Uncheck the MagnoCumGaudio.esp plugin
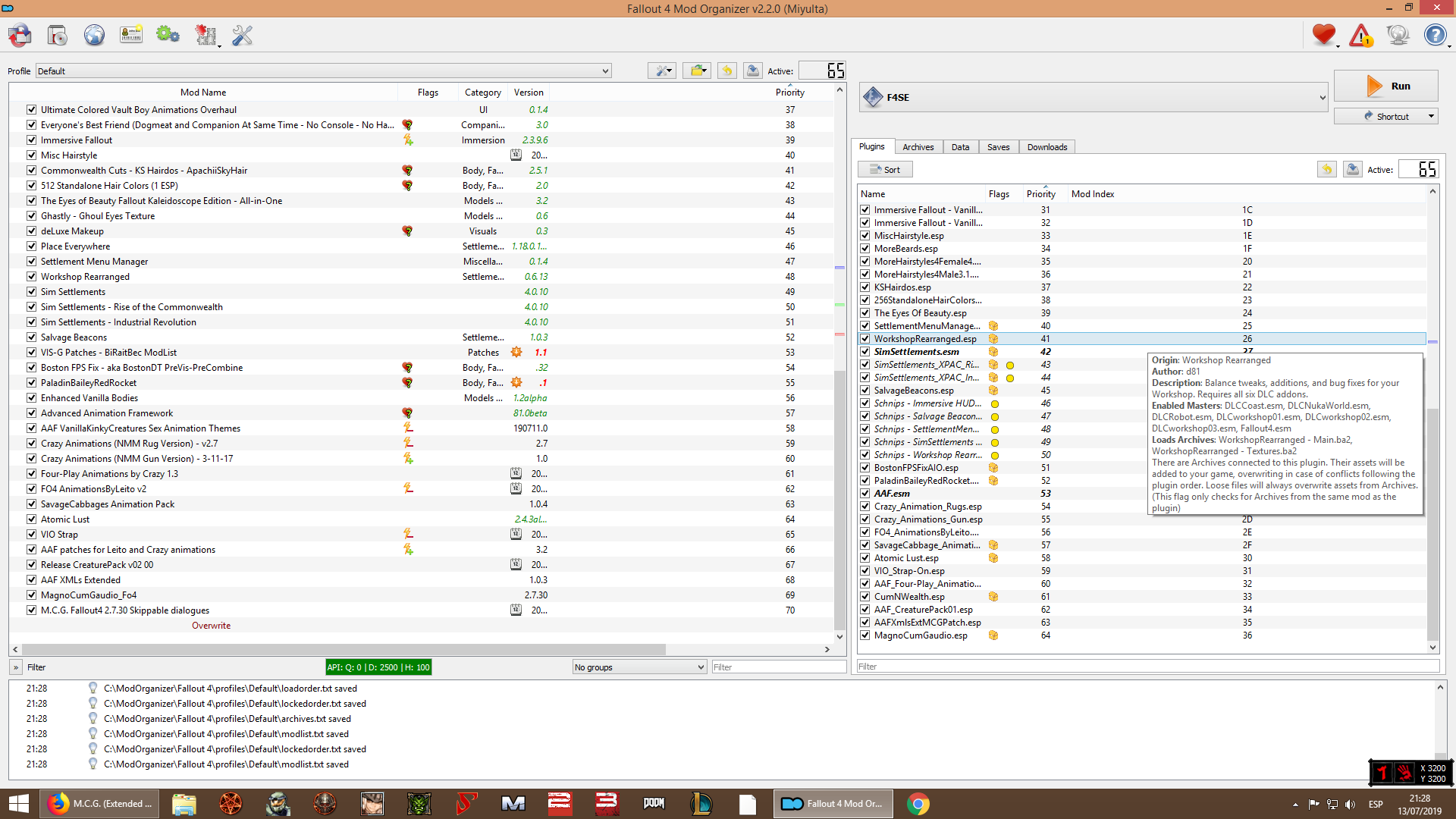The image size is (1456, 819). 864,635
